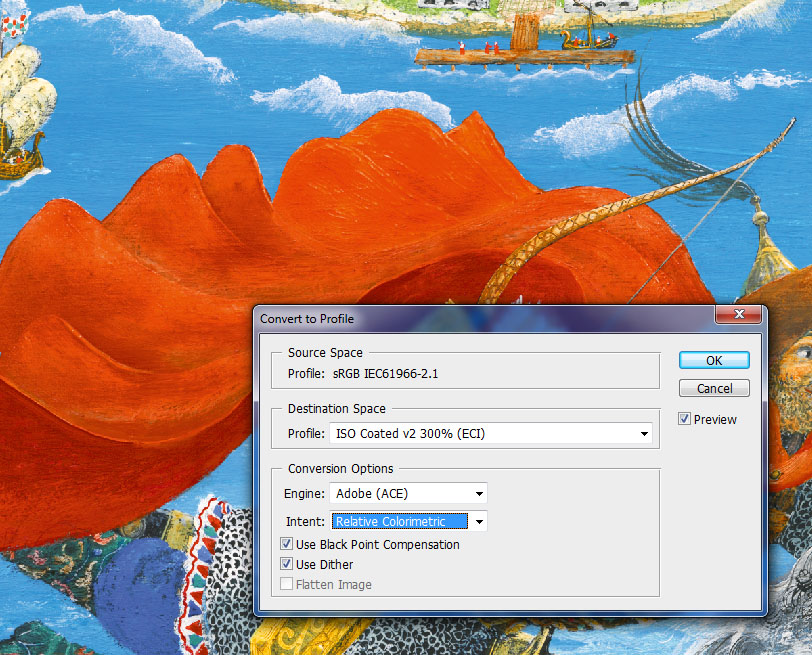This screenshot has width=812, height=655.
Task: Click the Conversion Options group label
Action: point(340,469)
